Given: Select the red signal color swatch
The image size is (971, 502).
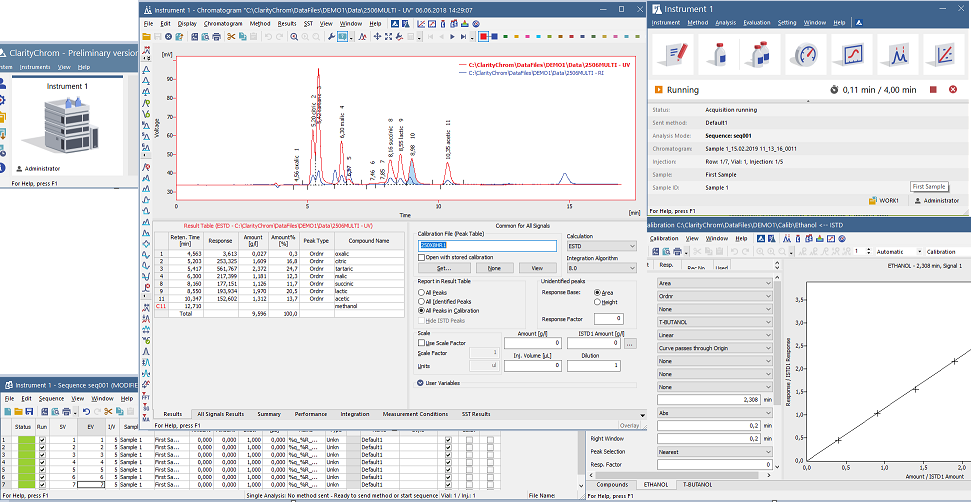Looking at the screenshot, I should [484, 37].
